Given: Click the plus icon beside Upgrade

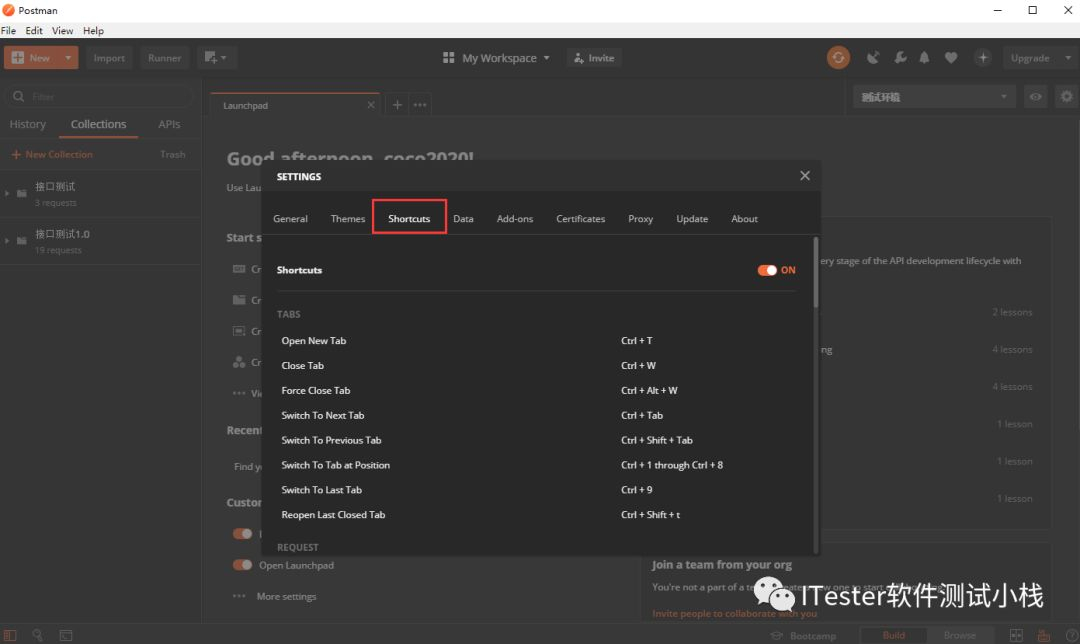Looking at the screenshot, I should tap(983, 58).
